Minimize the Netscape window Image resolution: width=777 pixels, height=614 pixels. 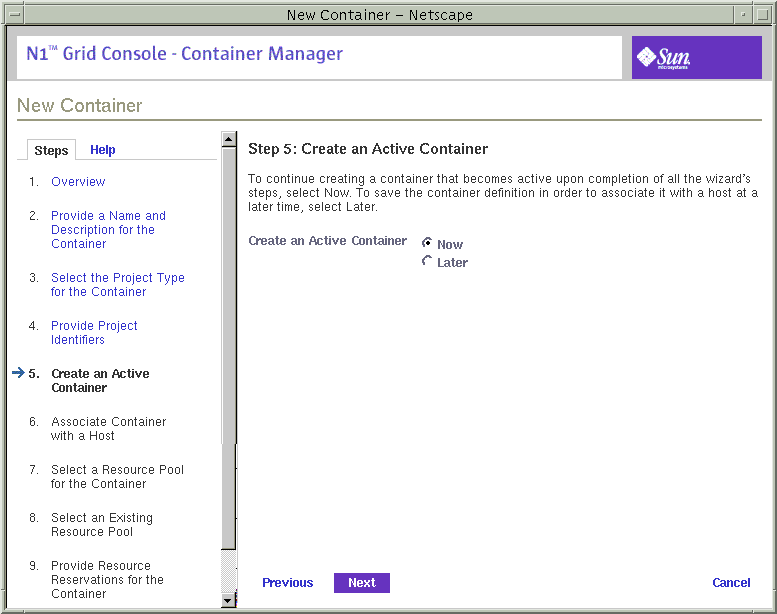[743, 15]
